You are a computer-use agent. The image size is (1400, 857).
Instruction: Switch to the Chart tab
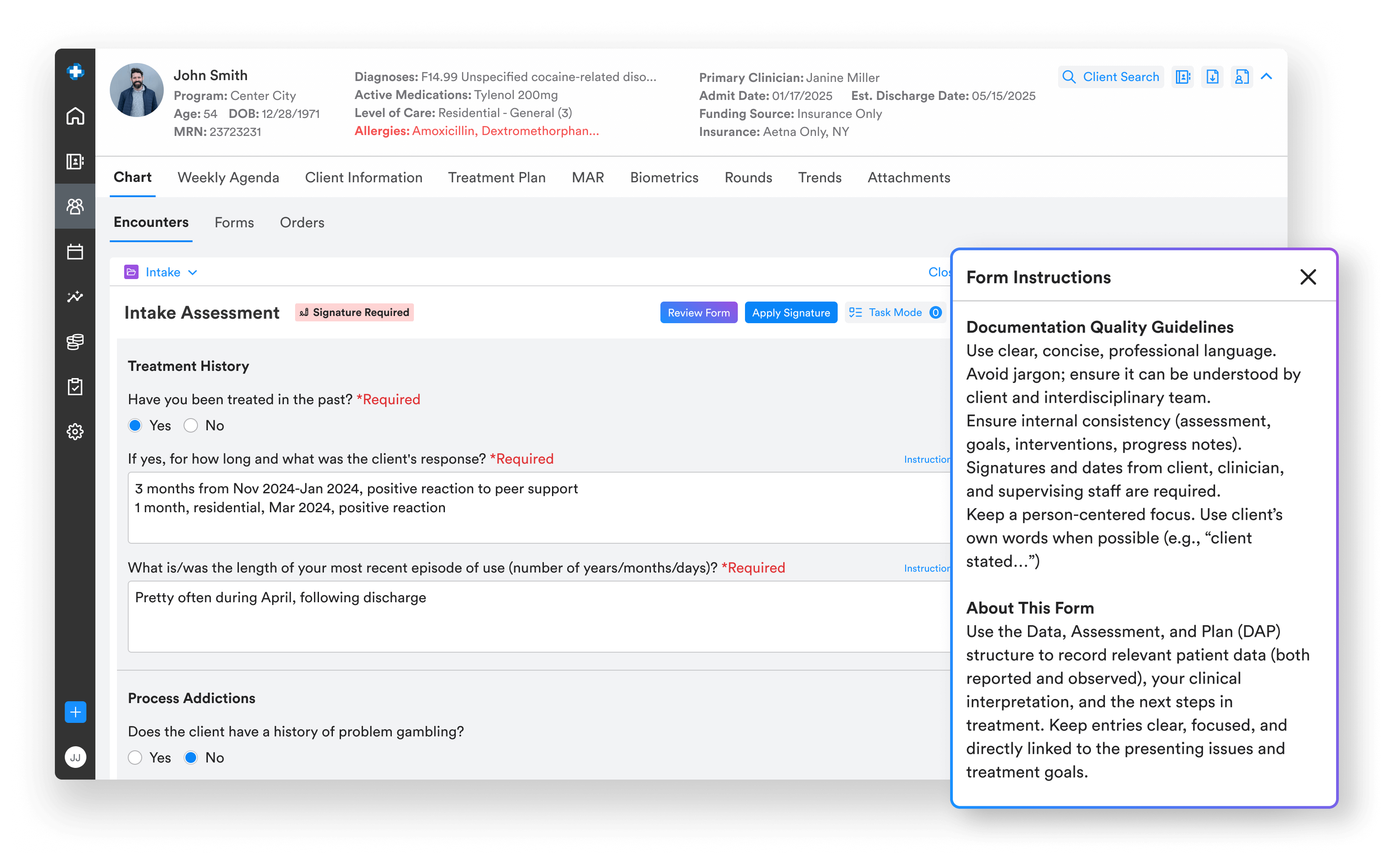(132, 177)
